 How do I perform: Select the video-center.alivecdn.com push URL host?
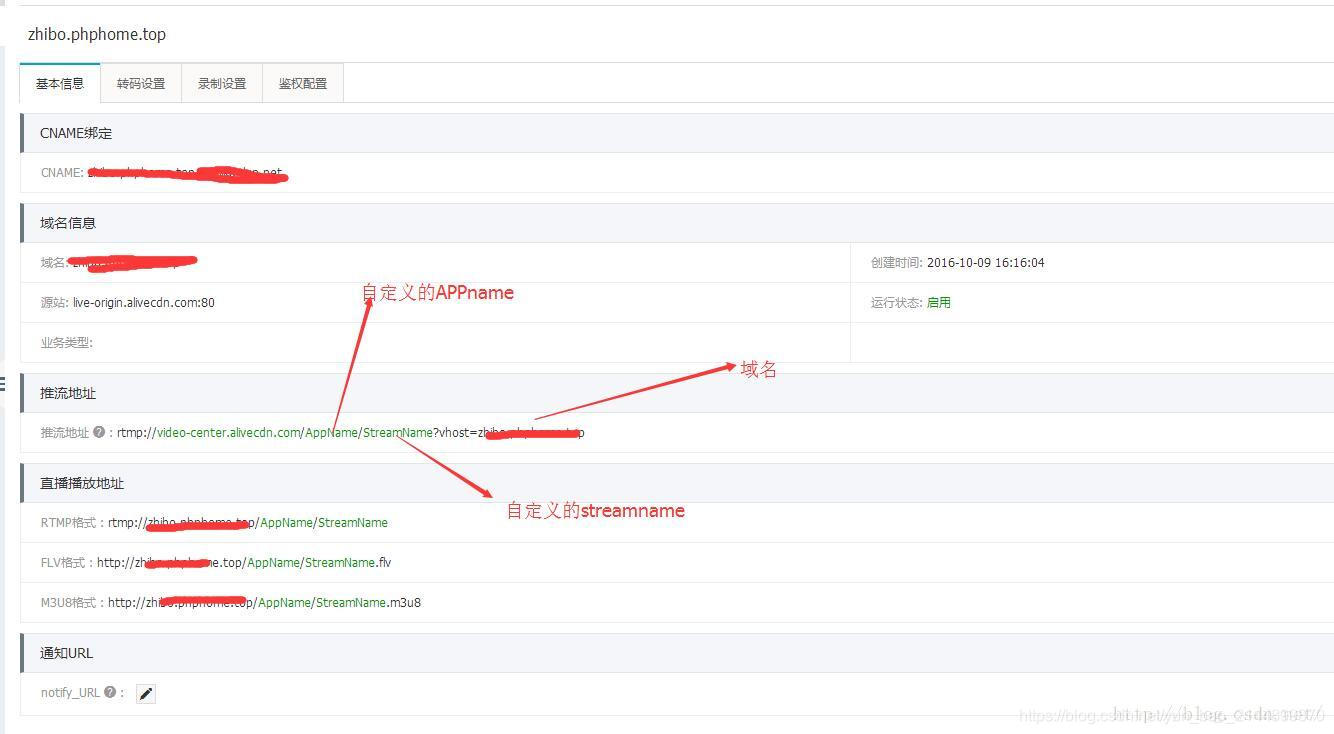pos(229,433)
